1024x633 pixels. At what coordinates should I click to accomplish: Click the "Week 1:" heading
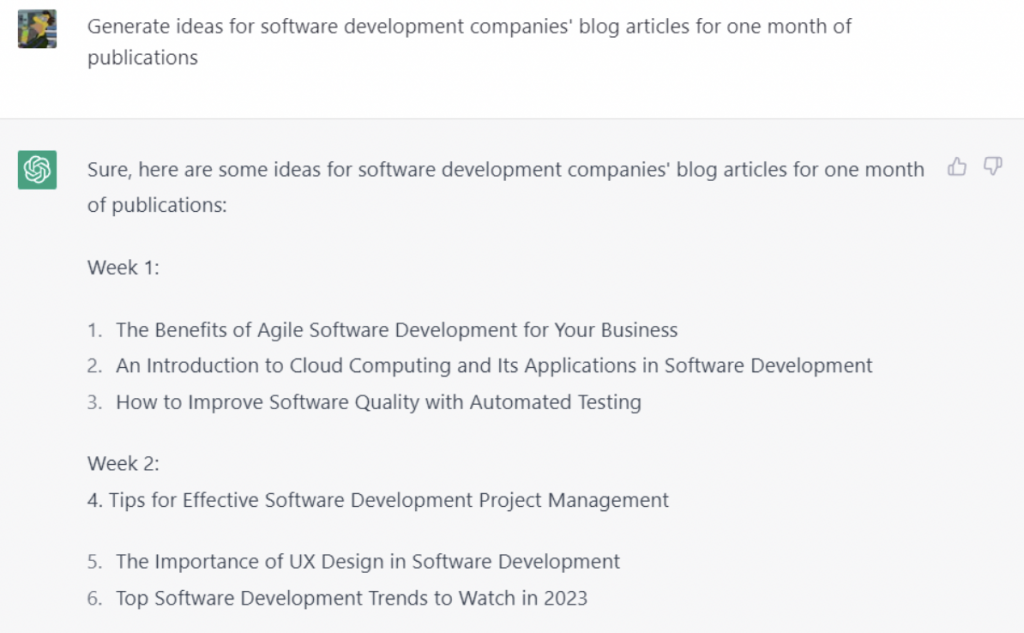123,267
